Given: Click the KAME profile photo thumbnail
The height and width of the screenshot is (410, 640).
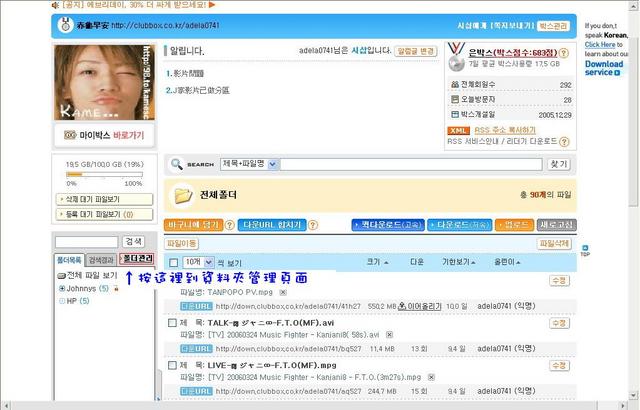Looking at the screenshot, I should 104,82.
